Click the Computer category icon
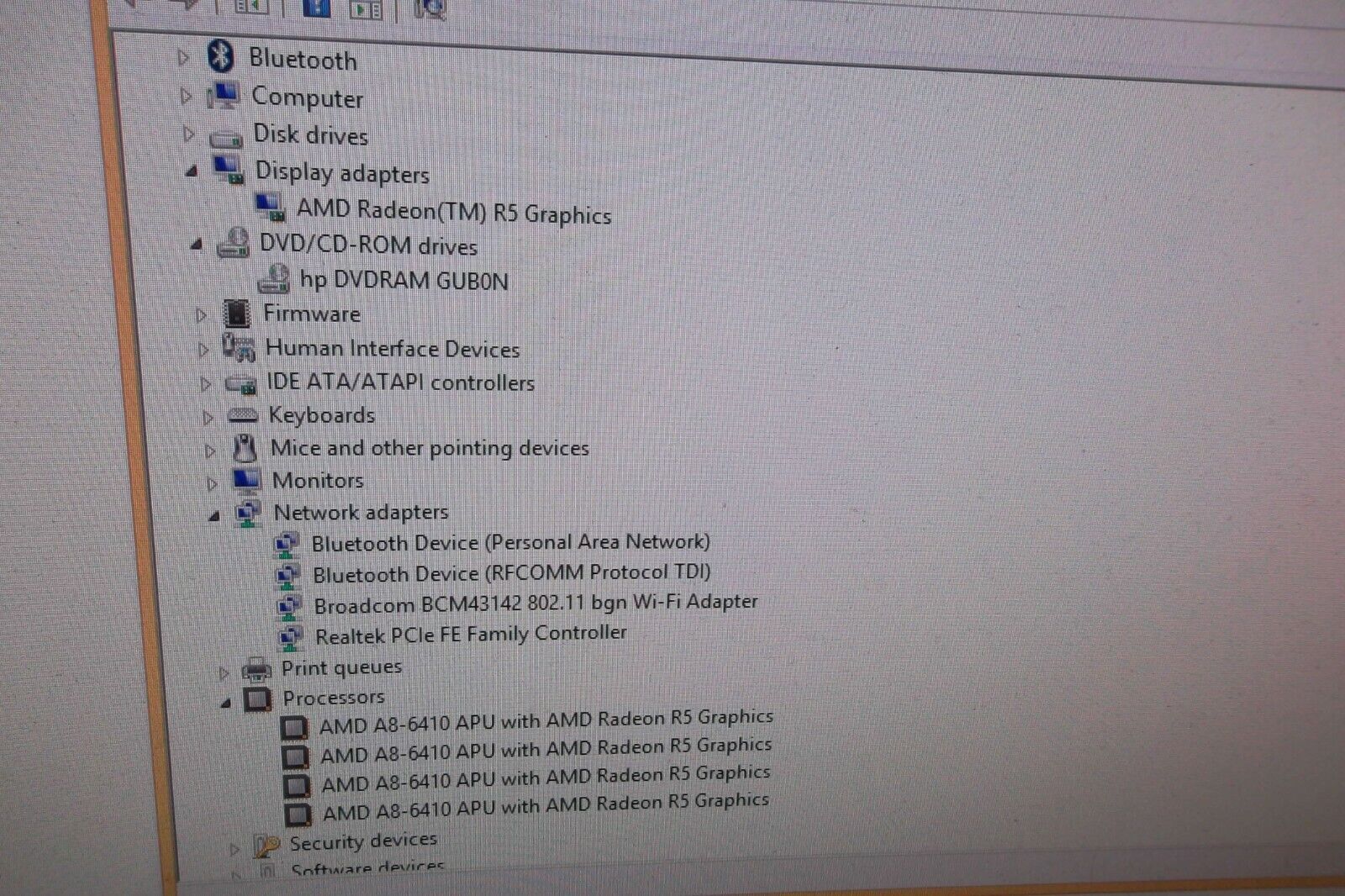Image resolution: width=1345 pixels, height=896 pixels. [224, 95]
